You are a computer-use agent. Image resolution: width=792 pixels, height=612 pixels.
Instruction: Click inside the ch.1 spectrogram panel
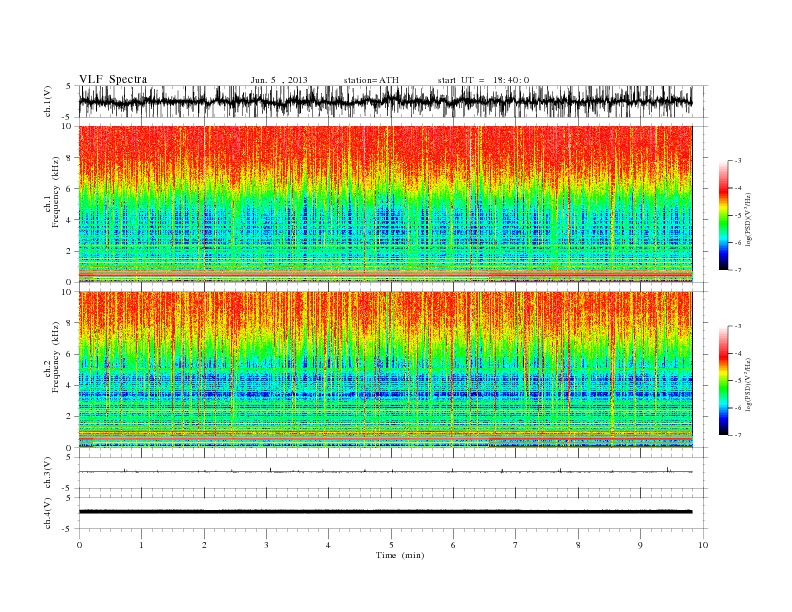coord(385,204)
